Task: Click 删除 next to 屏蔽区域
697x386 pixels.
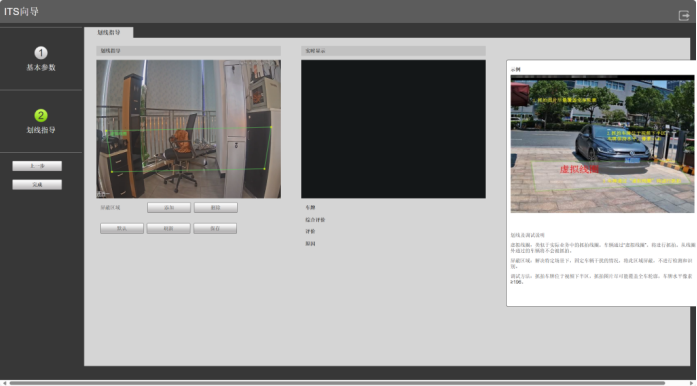Action: tap(216, 208)
